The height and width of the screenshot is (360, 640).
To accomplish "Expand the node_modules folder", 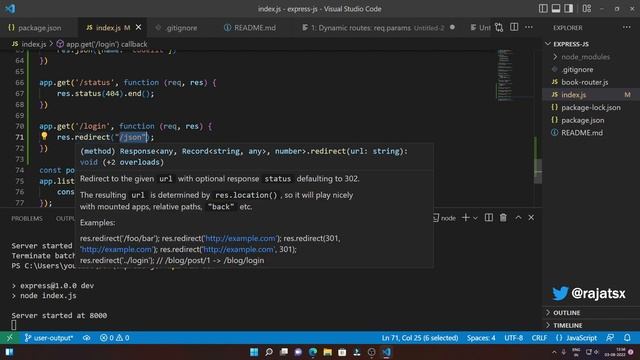I will point(591,57).
